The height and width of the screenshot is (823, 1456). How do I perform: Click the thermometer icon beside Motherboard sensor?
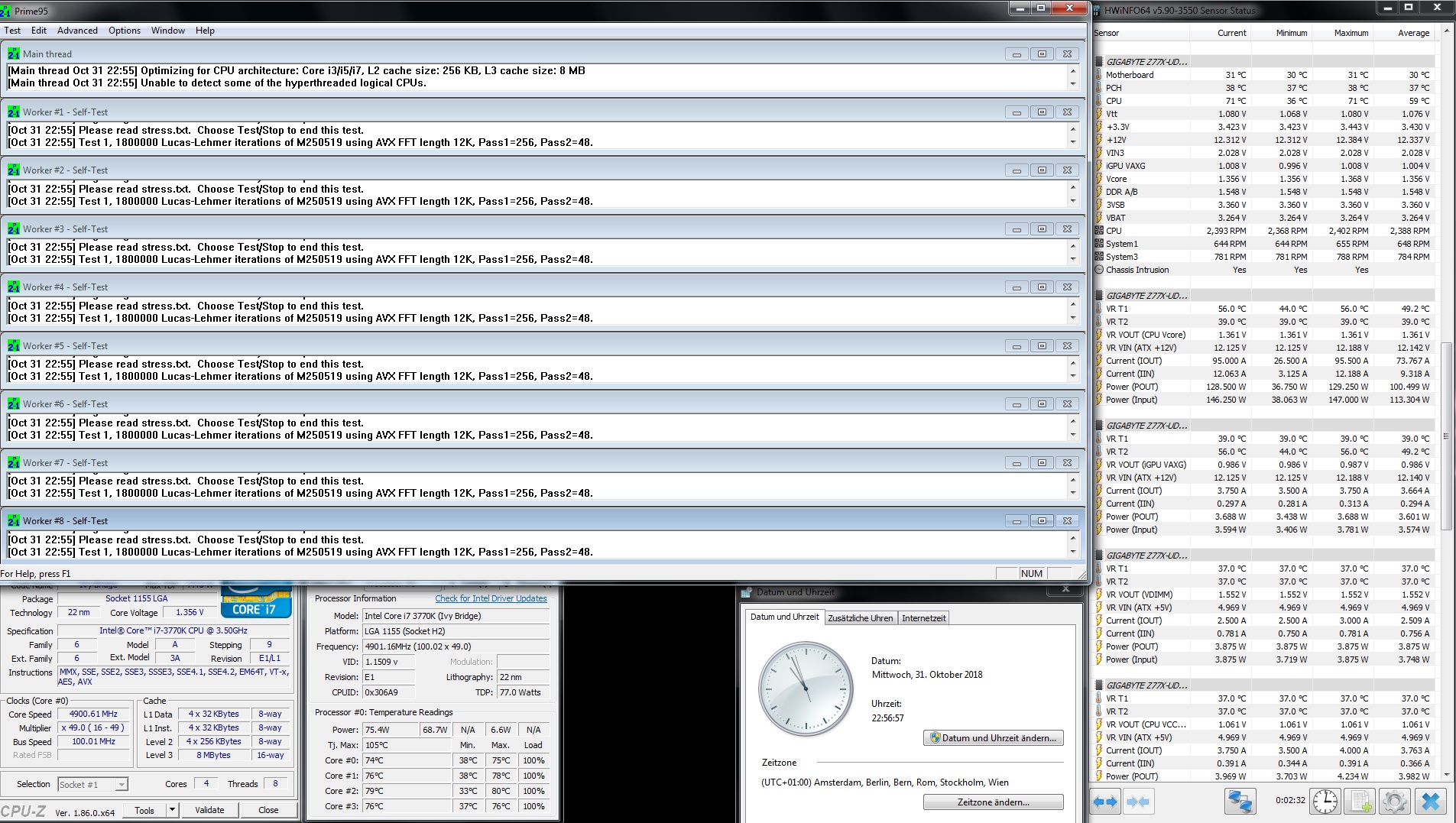(1099, 75)
